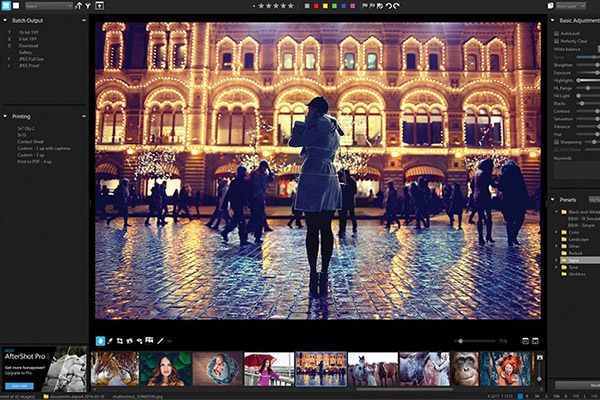Collapse the Basic Adjustments panel
Image resolution: width=600 pixels, height=400 pixels.
pyautogui.click(x=553, y=20)
